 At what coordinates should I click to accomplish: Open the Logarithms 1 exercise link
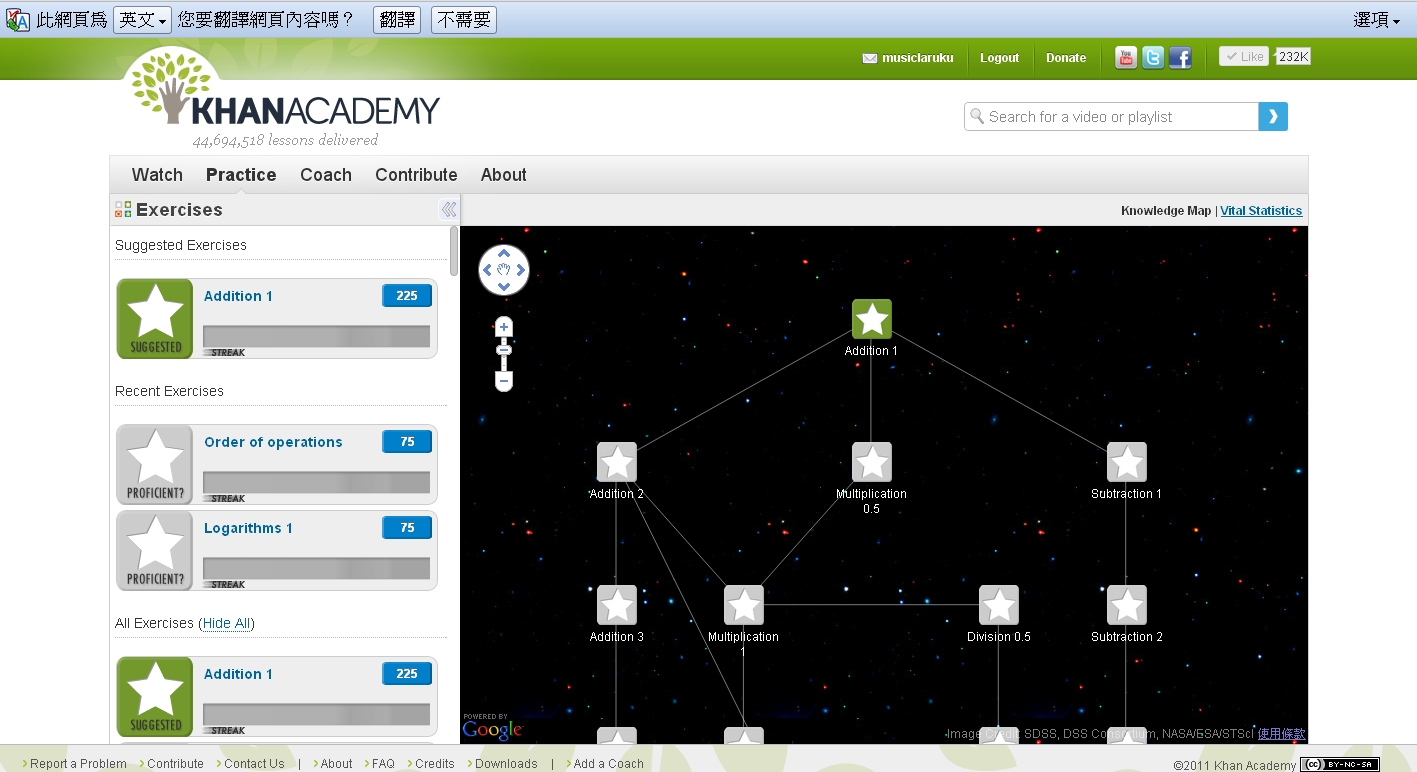coord(248,528)
